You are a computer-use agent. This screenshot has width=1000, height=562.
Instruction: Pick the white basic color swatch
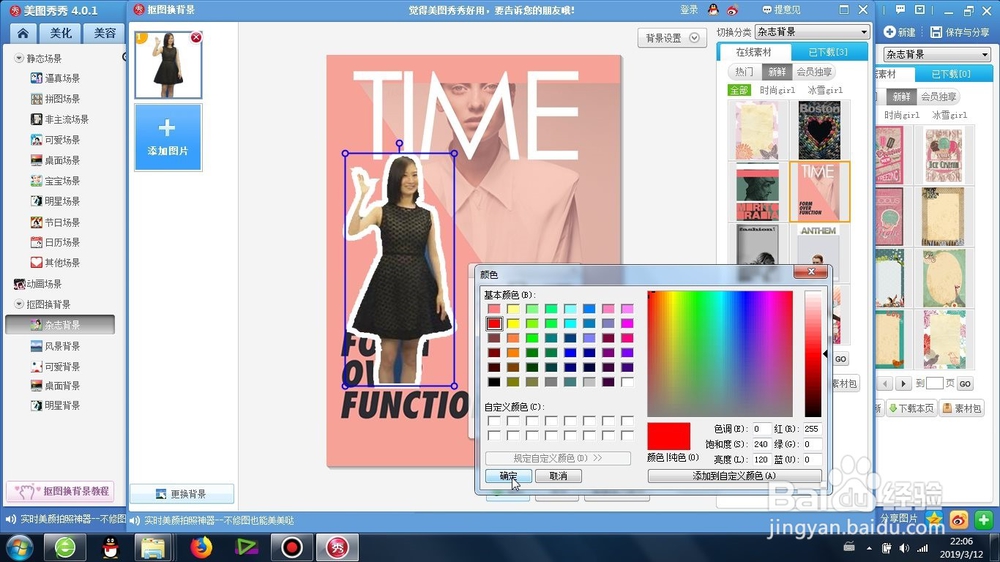(628, 381)
